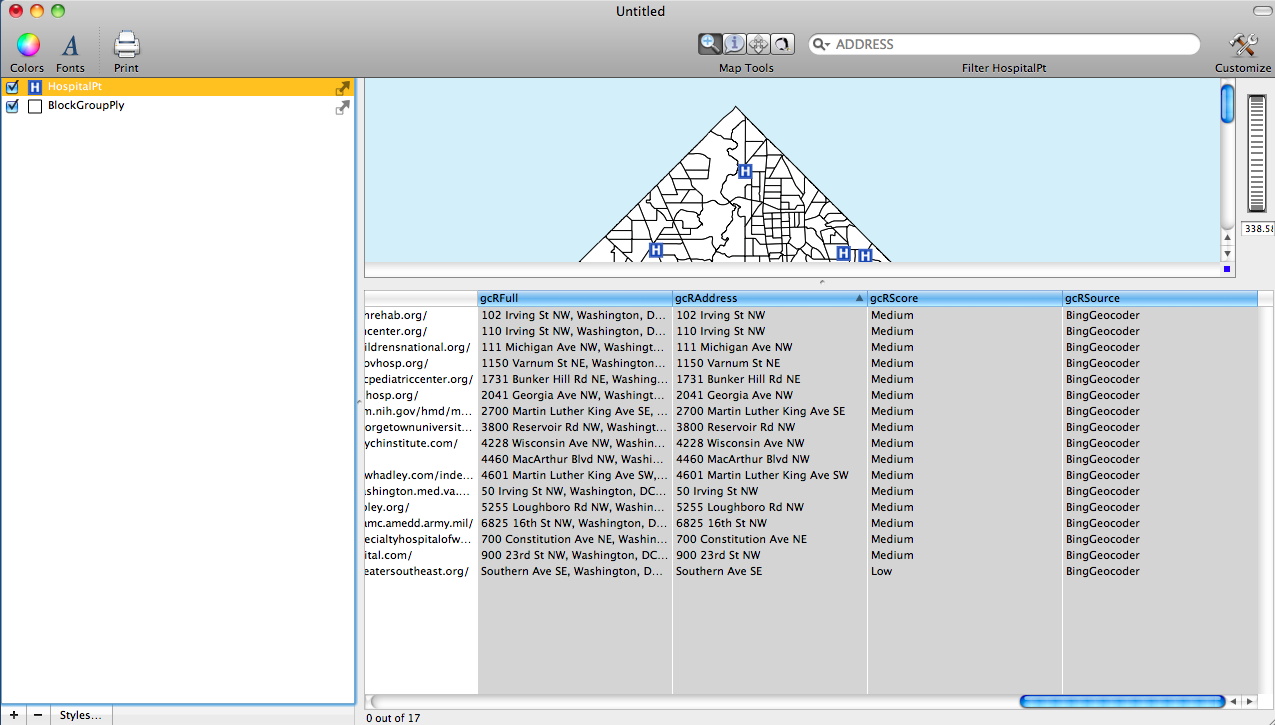Image resolution: width=1275 pixels, height=725 pixels.
Task: Click the Filter HospitalPt address field
Action: pyautogui.click(x=1000, y=44)
